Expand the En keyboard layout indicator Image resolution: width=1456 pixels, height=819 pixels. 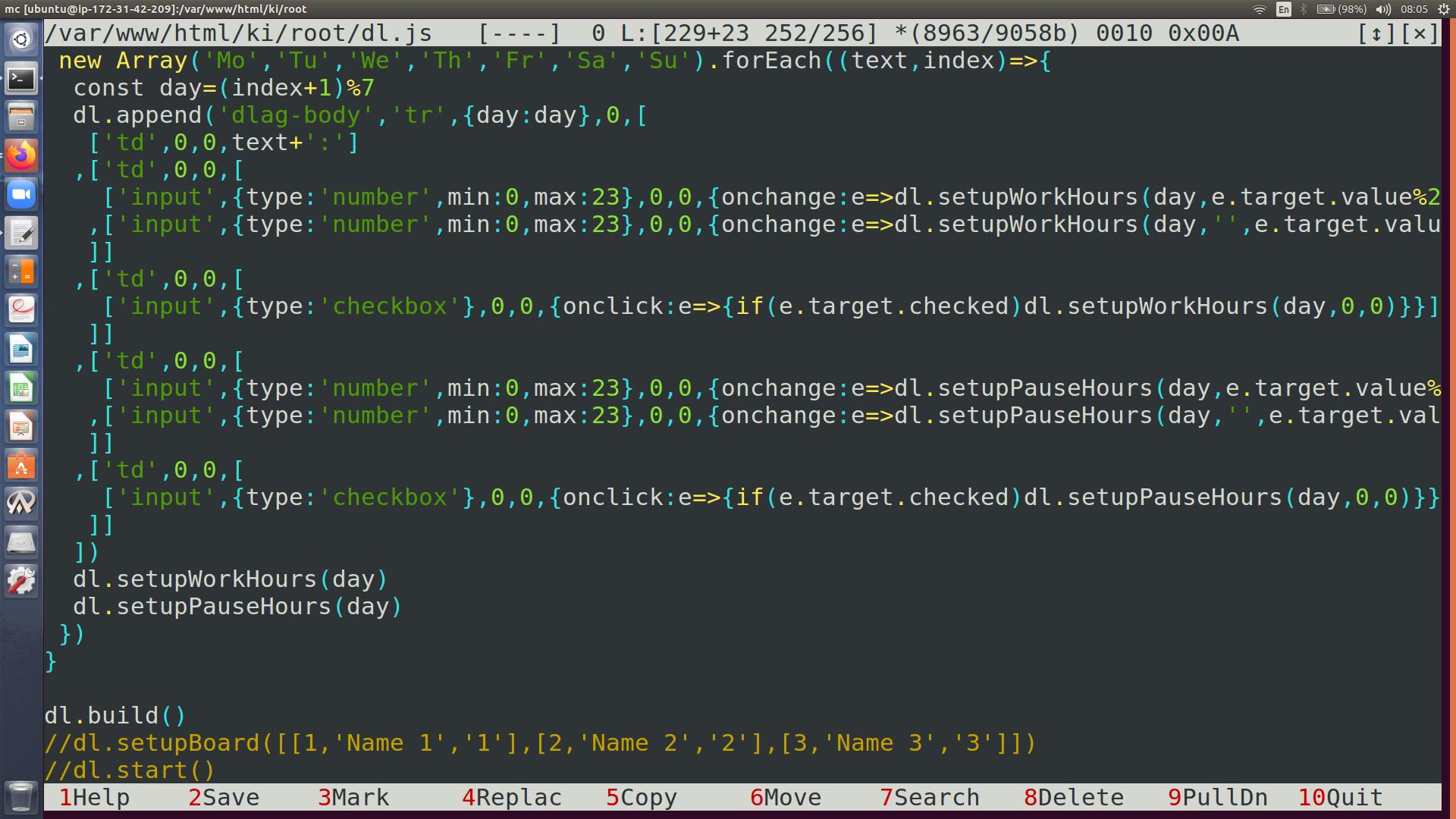tap(1283, 9)
